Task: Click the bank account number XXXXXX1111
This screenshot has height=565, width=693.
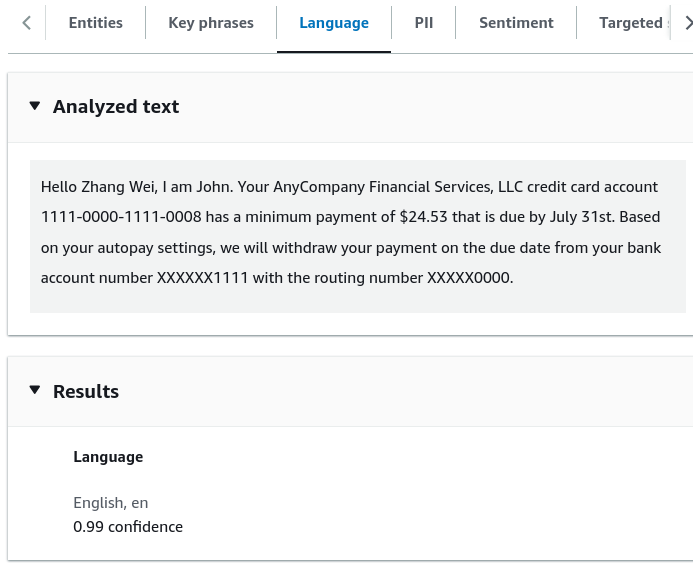Action: [x=202, y=278]
